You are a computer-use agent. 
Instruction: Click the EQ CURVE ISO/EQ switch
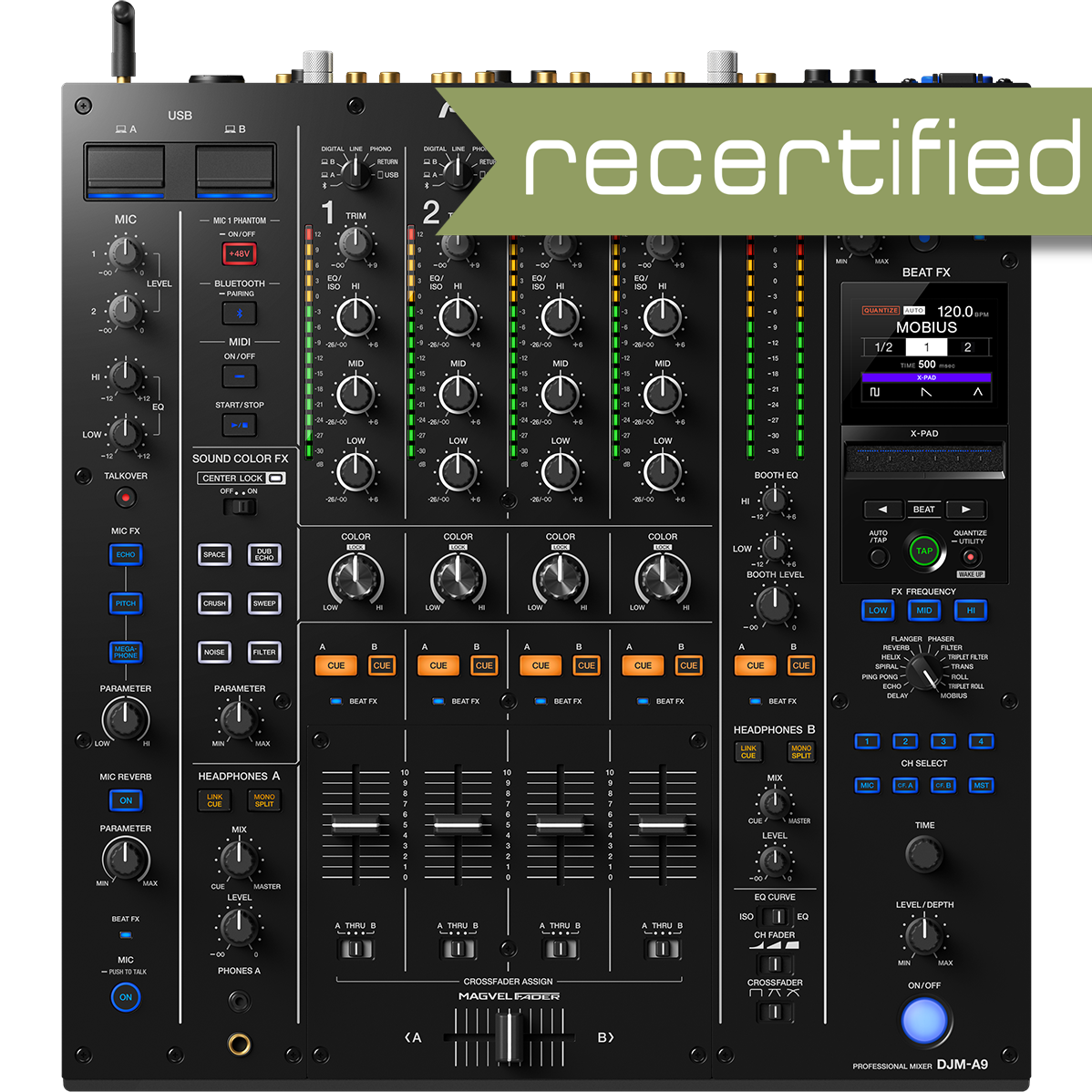(x=775, y=916)
